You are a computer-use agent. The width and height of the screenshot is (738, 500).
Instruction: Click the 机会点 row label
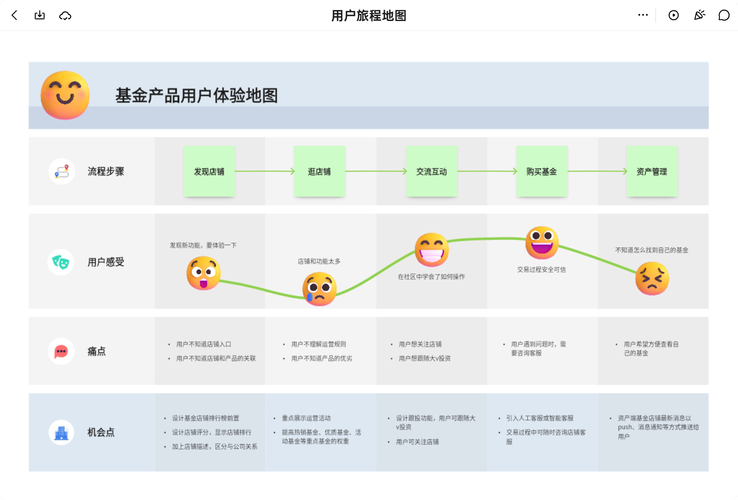[x=101, y=432]
